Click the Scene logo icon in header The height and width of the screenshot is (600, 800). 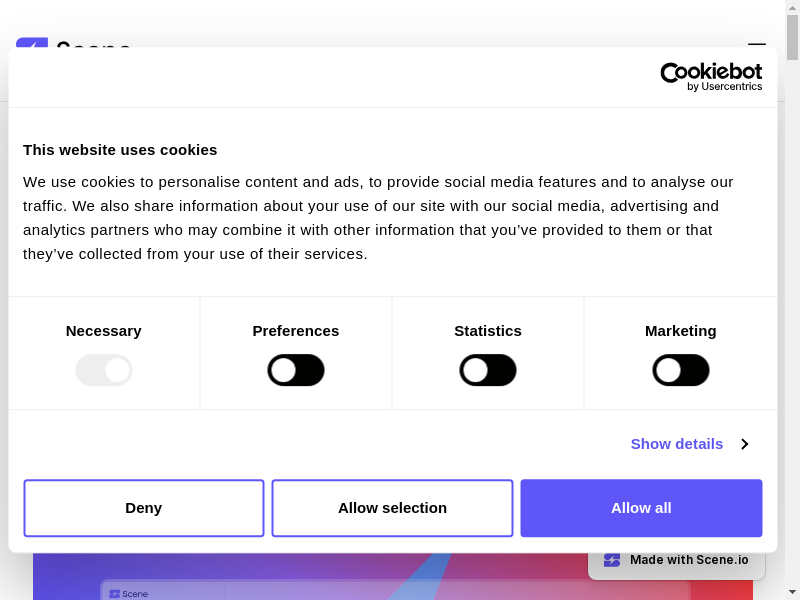coord(32,43)
